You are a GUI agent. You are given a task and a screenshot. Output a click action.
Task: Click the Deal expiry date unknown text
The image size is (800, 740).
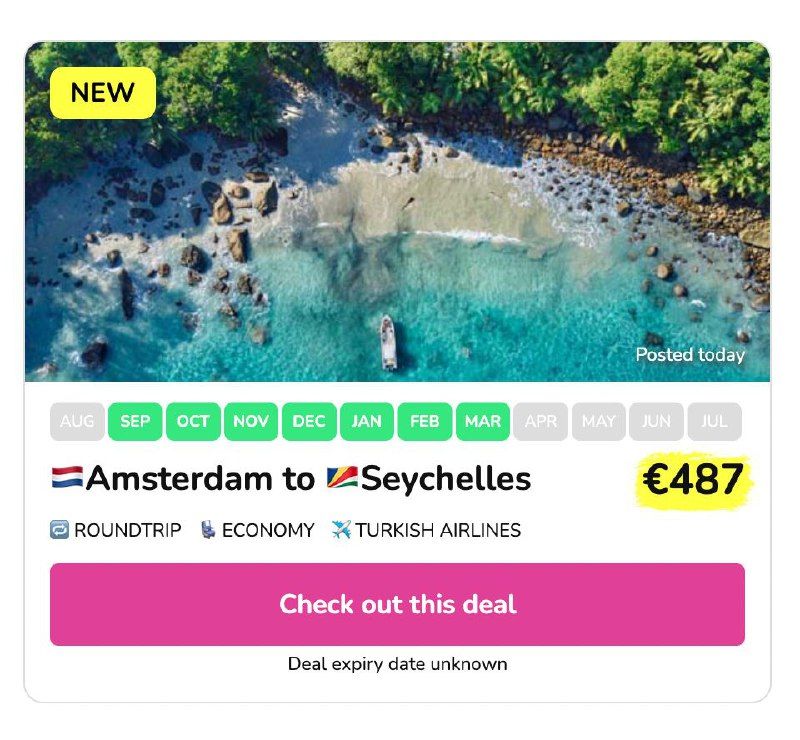397,664
